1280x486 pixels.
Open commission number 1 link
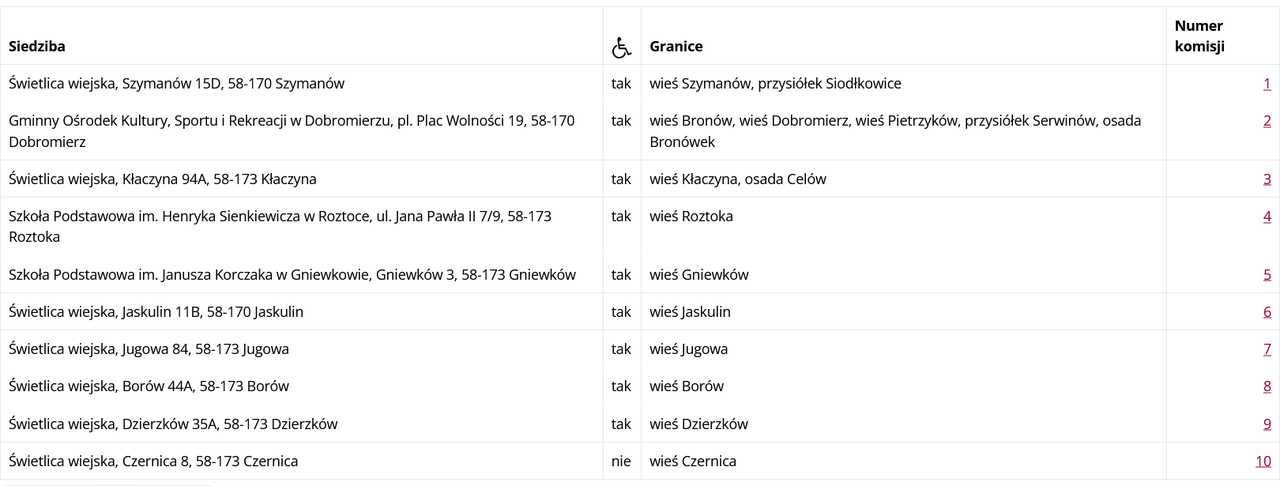[x=1267, y=84]
